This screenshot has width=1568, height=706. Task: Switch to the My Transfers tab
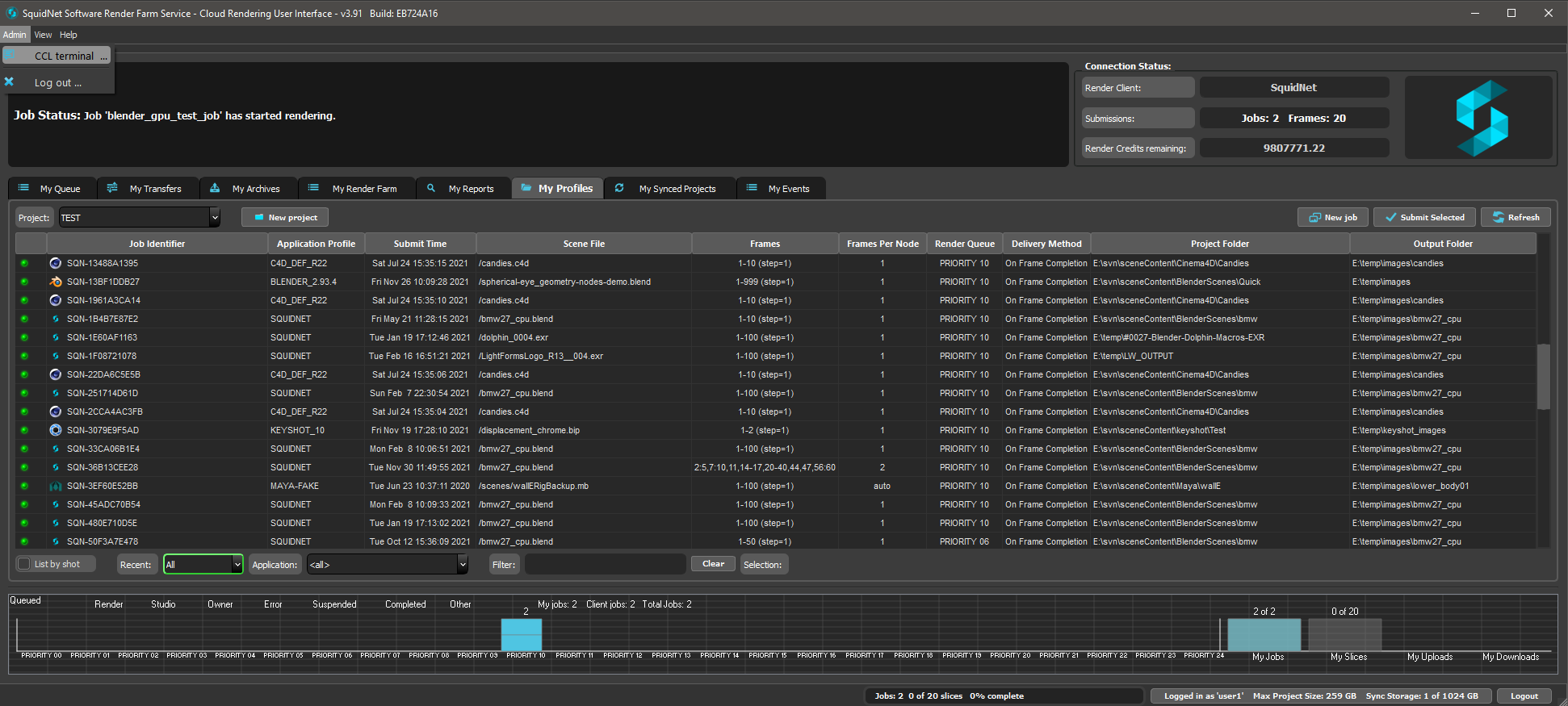click(146, 188)
